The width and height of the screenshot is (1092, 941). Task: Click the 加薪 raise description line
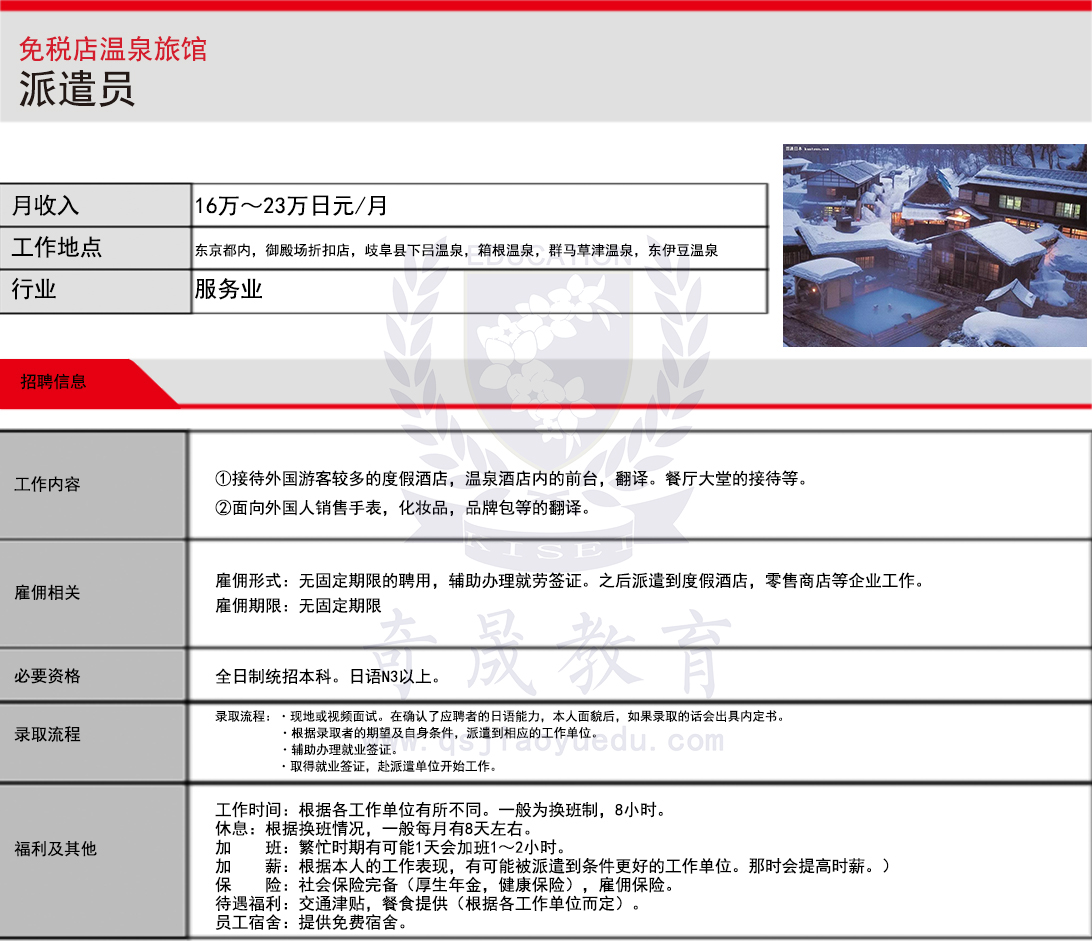(553, 866)
